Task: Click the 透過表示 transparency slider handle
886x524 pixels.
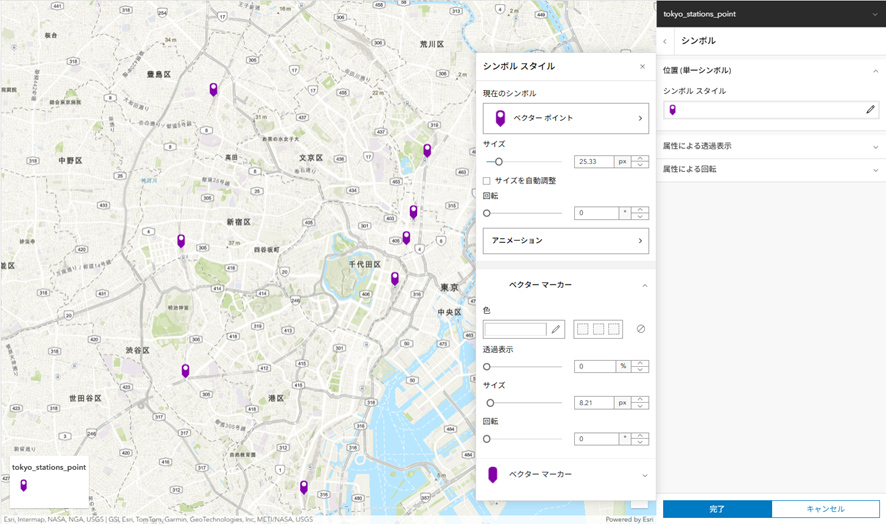Action: point(487,366)
